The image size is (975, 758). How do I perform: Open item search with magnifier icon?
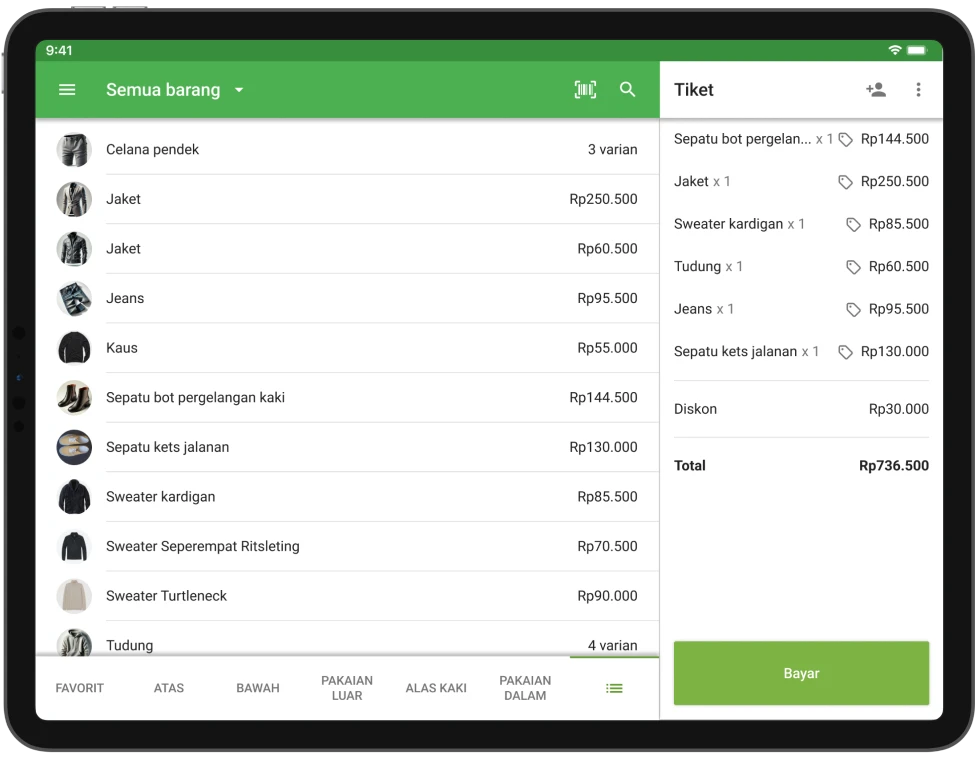tap(628, 90)
